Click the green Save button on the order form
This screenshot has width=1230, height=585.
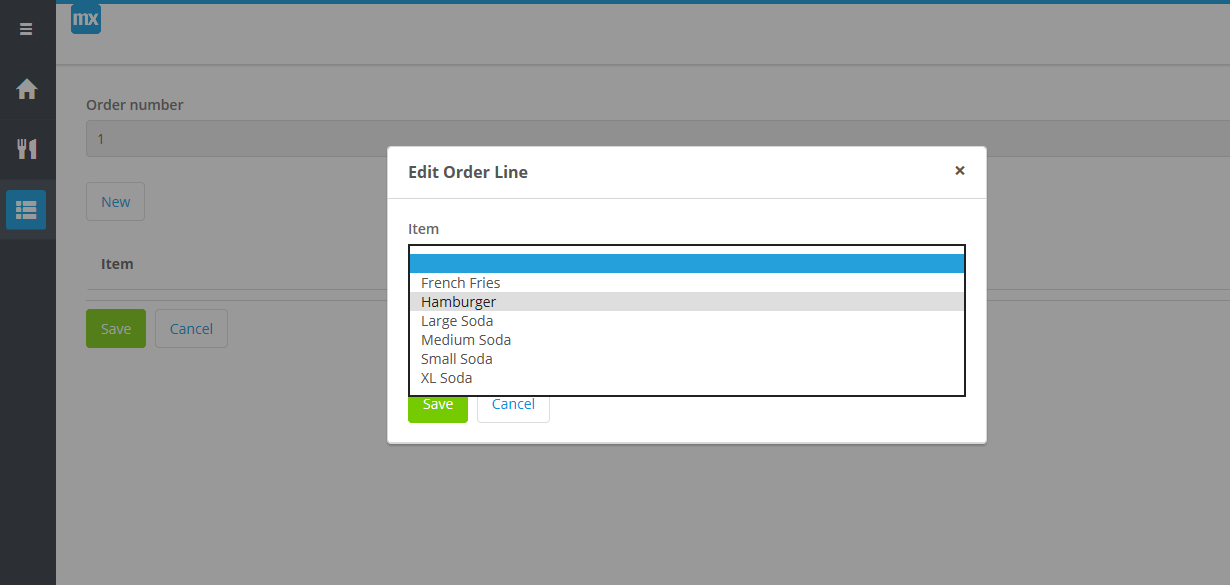tap(115, 328)
